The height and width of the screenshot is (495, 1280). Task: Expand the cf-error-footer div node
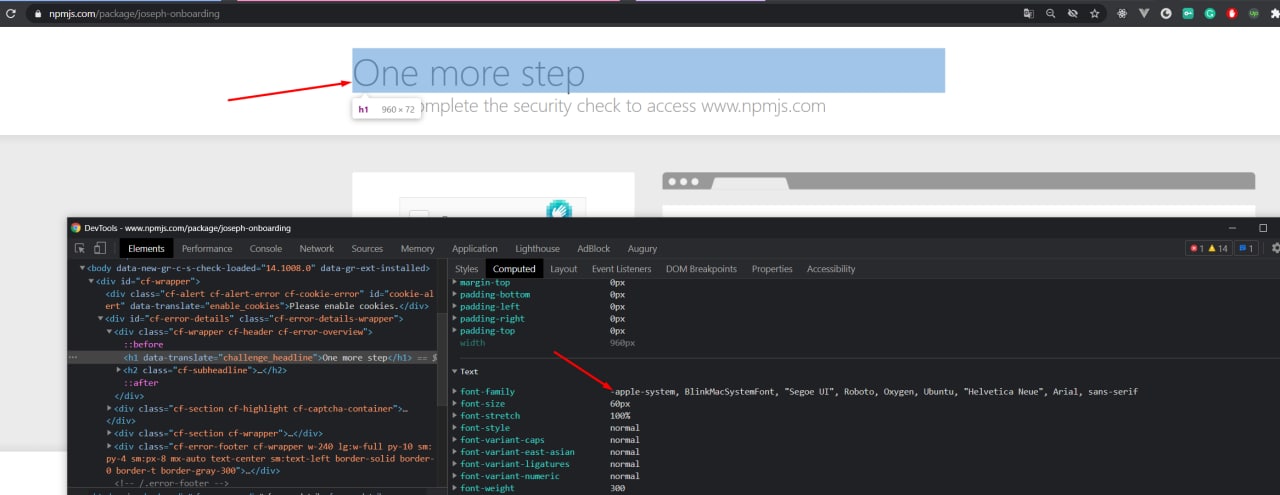pyautogui.click(x=110, y=446)
